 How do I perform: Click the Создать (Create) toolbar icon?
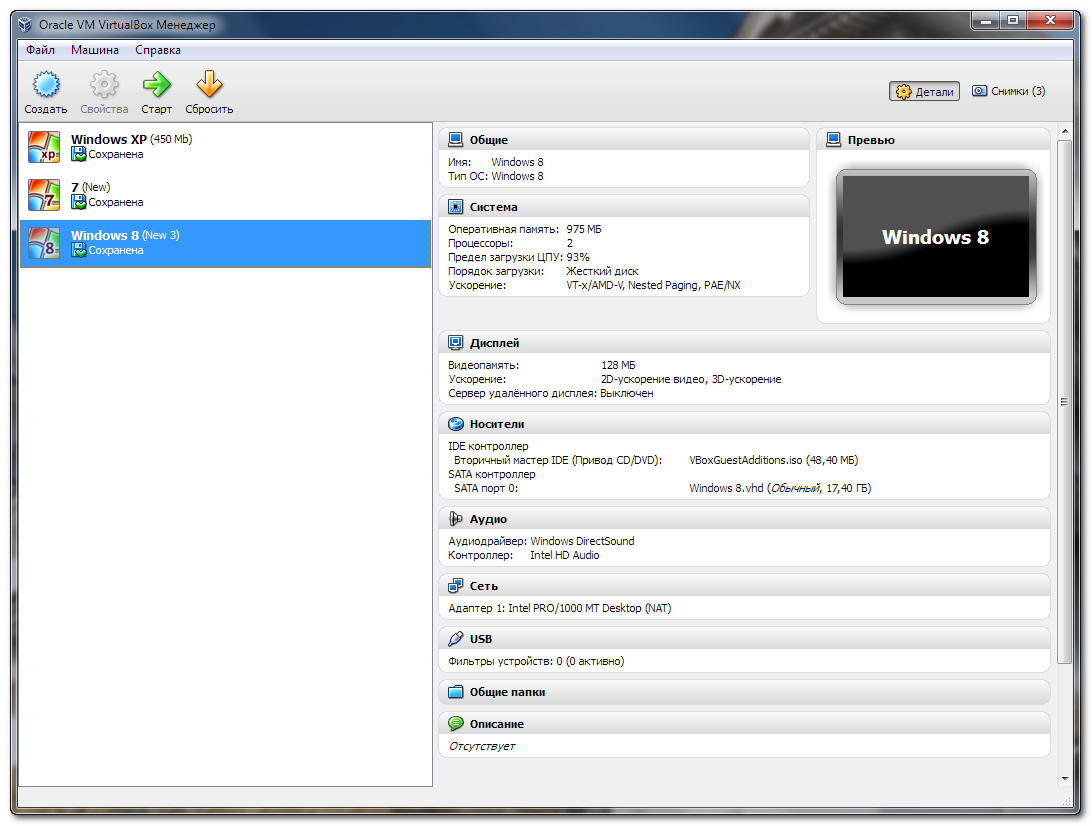coord(46,84)
